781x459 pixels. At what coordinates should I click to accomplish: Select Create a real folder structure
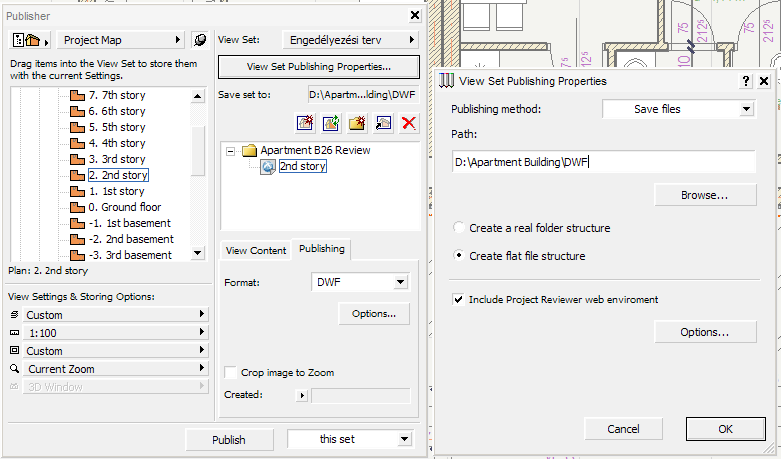pos(458,228)
